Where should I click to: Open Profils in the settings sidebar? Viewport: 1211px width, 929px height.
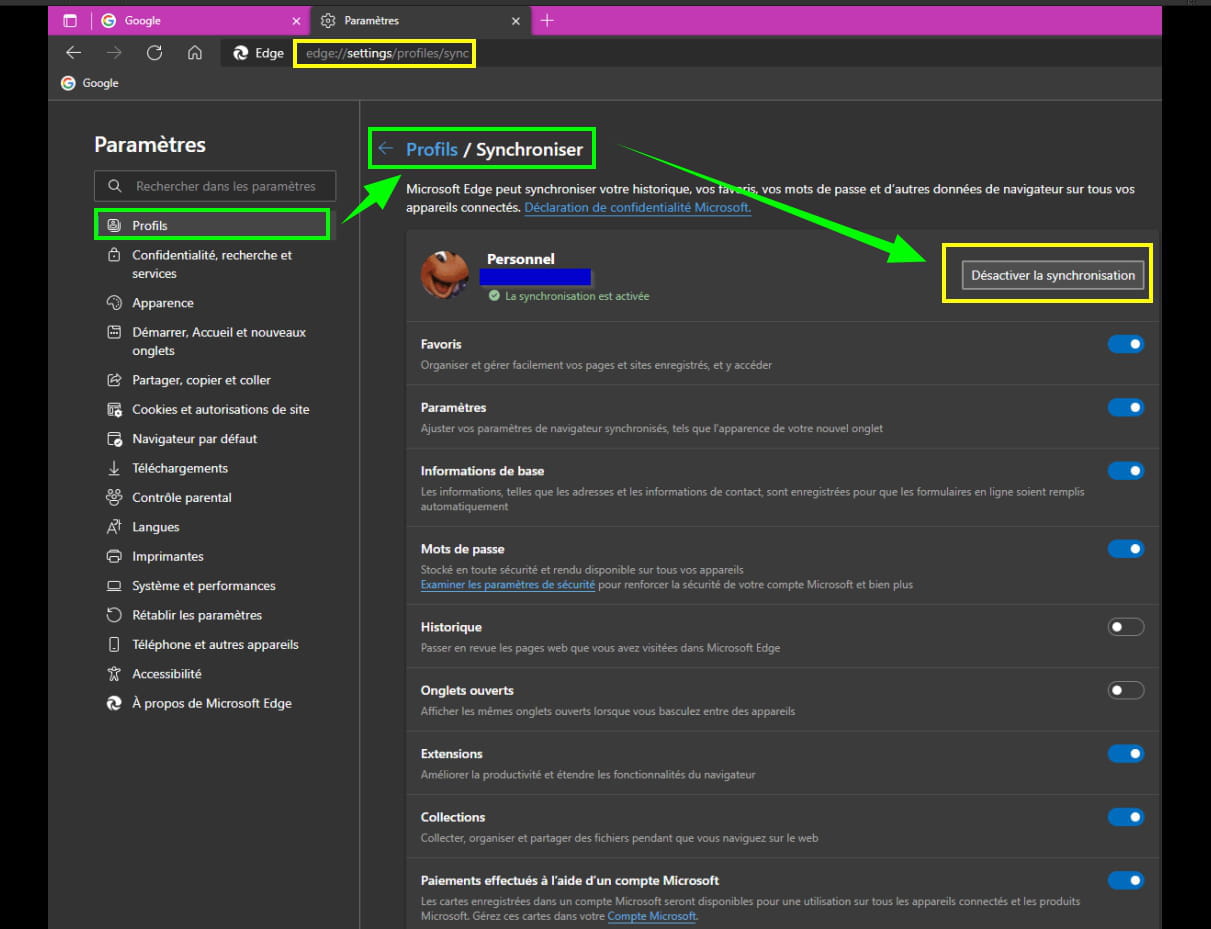(x=212, y=225)
